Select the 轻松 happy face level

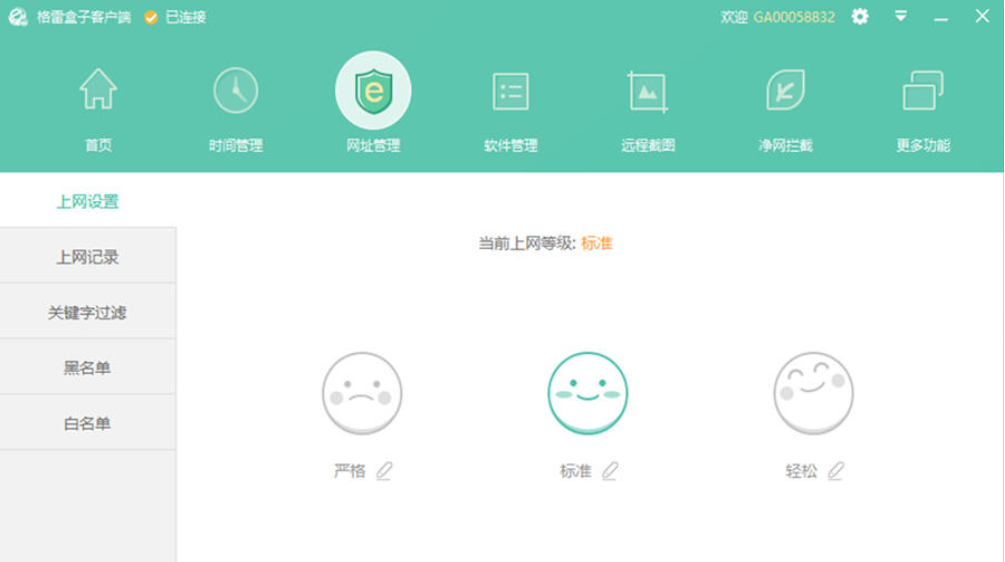pos(813,393)
